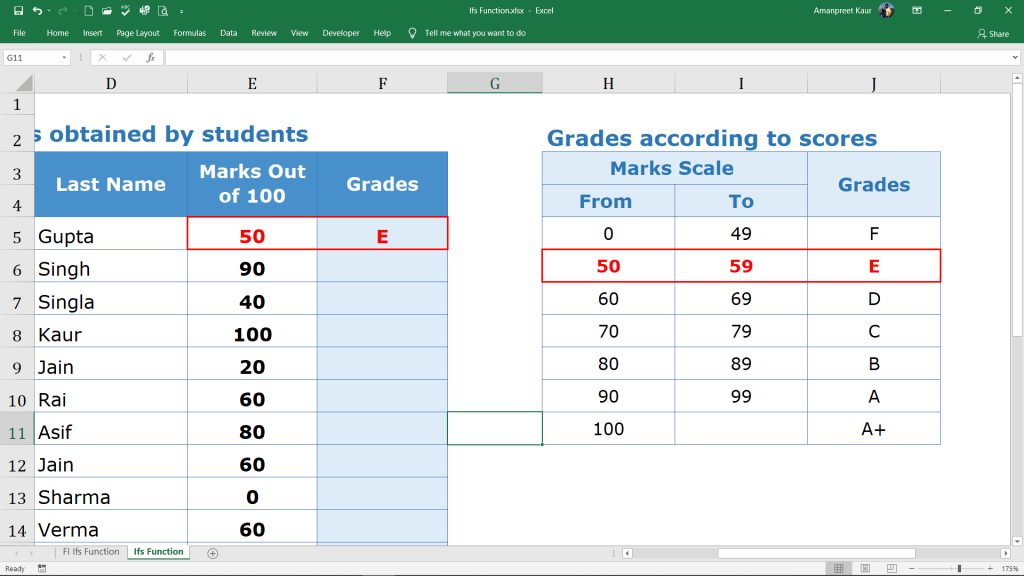Open the Spelling check icon
The width and height of the screenshot is (1024, 576).
coord(125,10)
